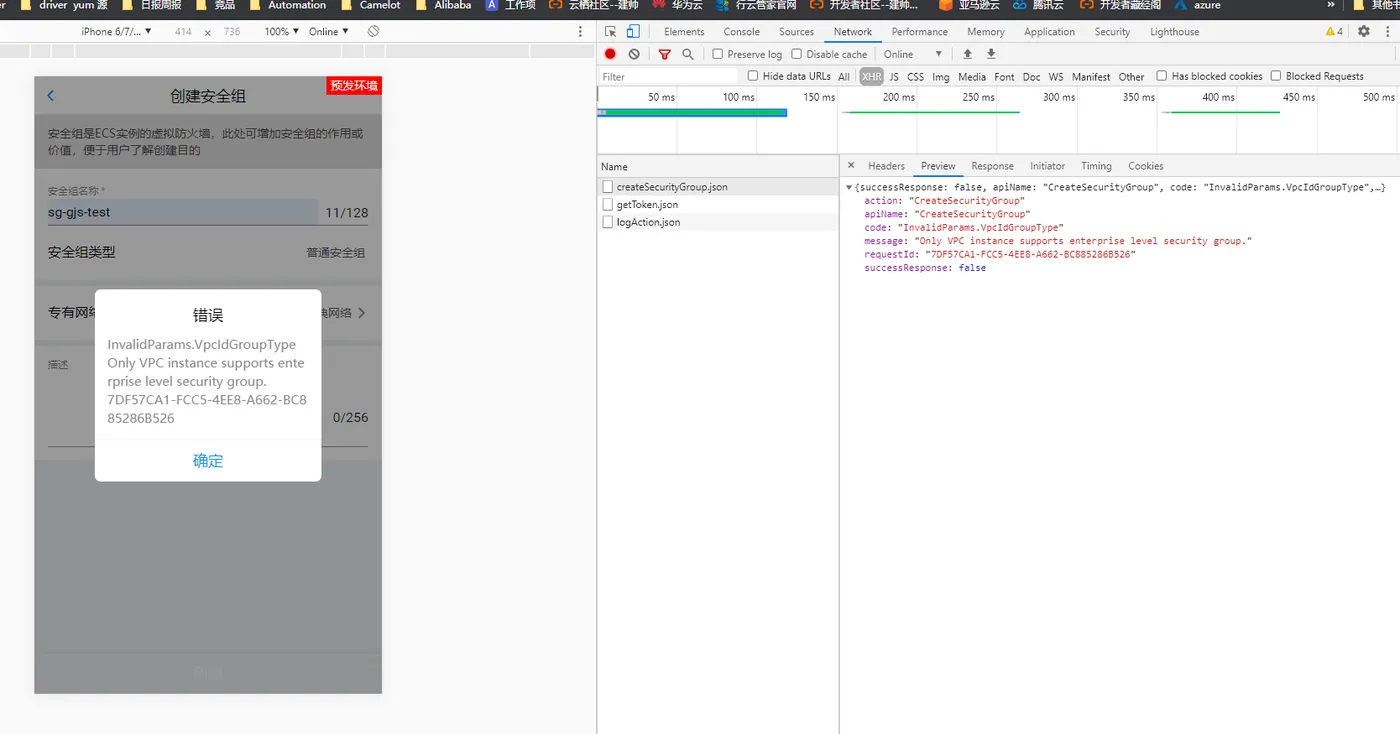
Task: Open the Automation bookmark folder
Action: [287, 5]
